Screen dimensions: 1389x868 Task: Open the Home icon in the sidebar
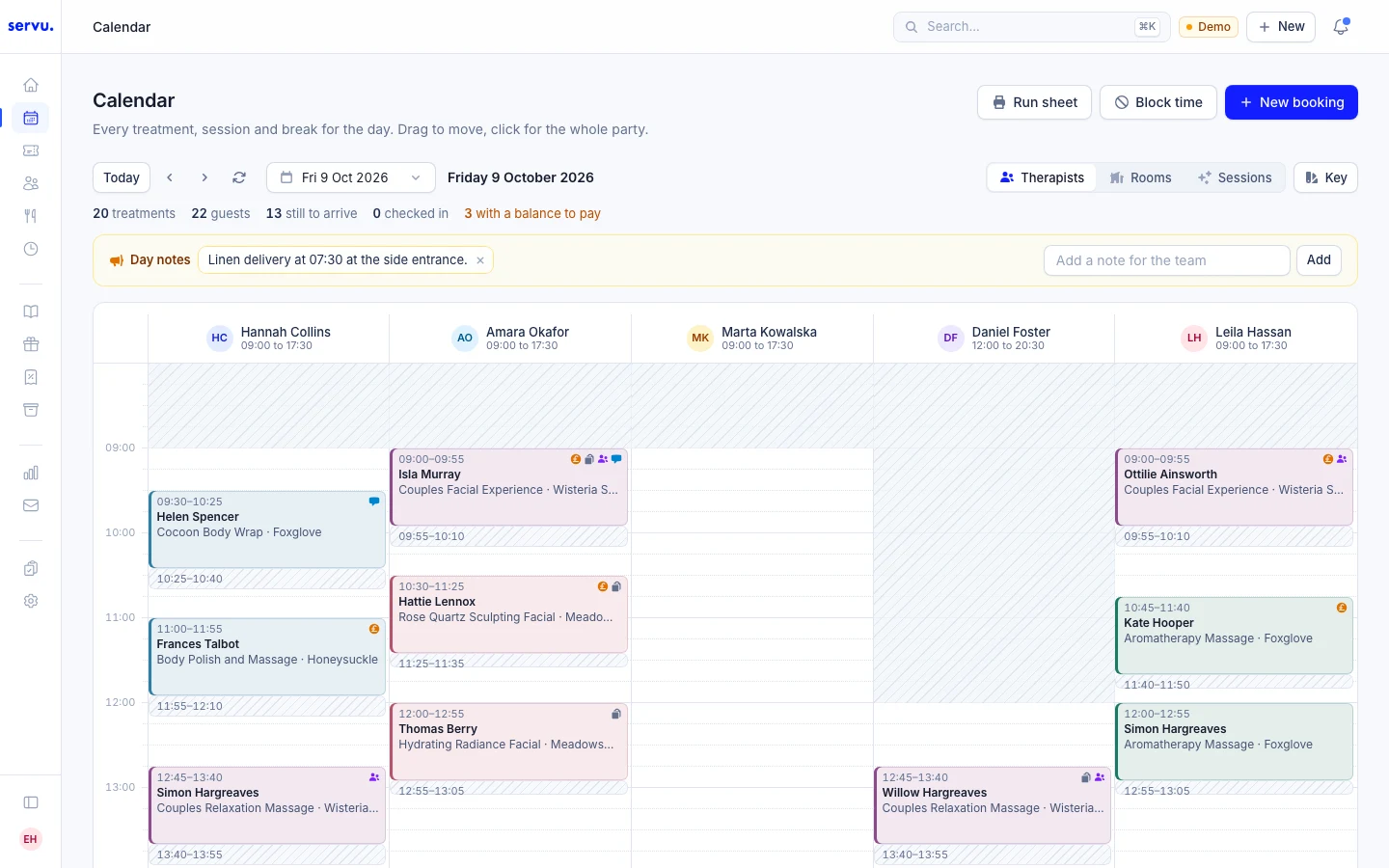[31, 85]
